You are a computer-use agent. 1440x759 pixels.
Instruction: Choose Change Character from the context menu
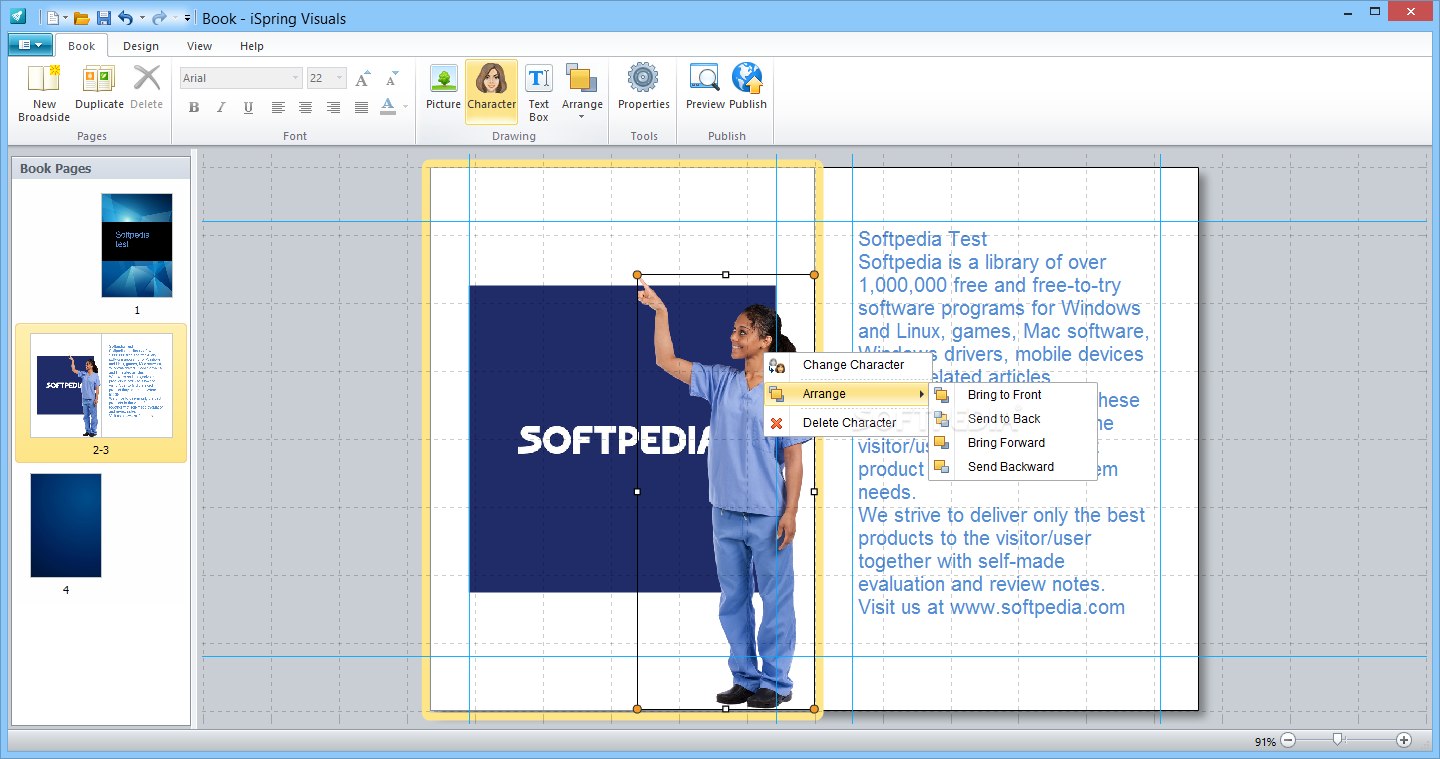848,365
